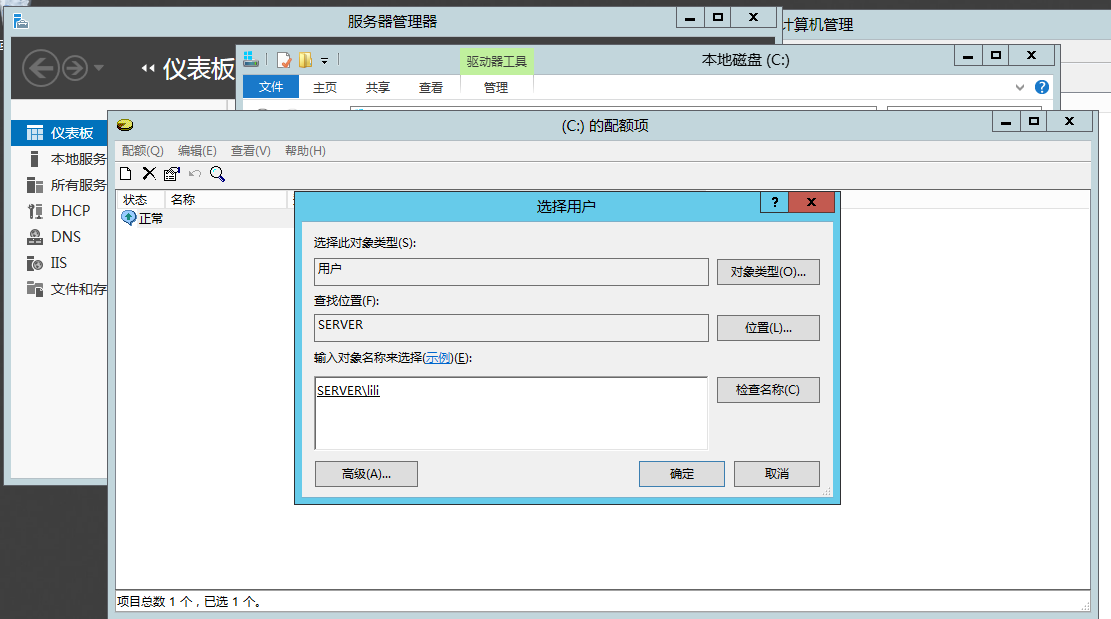Click the delete quota entry icon
Image resolution: width=1111 pixels, height=619 pixels.
[x=149, y=174]
